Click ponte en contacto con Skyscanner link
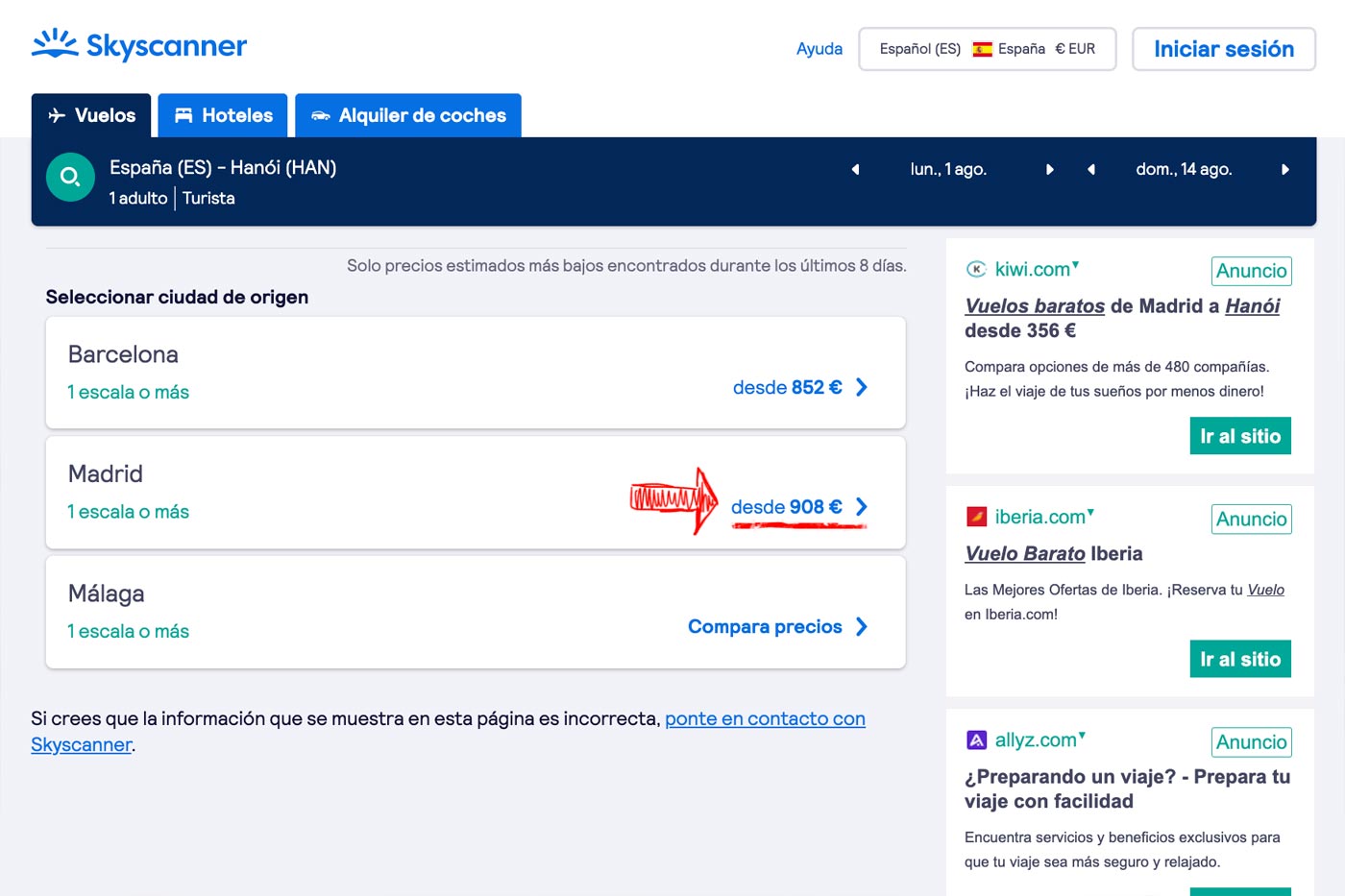The height and width of the screenshot is (896, 1345). coord(765,718)
